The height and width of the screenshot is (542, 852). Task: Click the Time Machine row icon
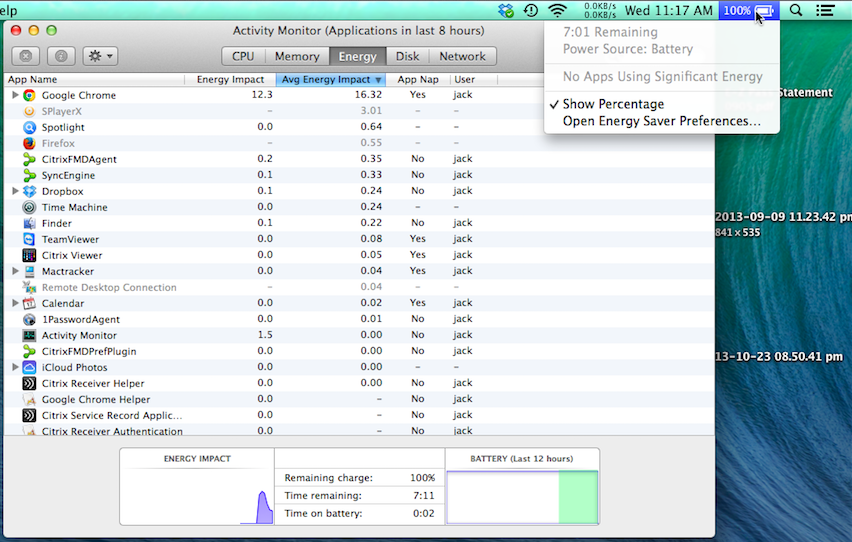point(29,207)
